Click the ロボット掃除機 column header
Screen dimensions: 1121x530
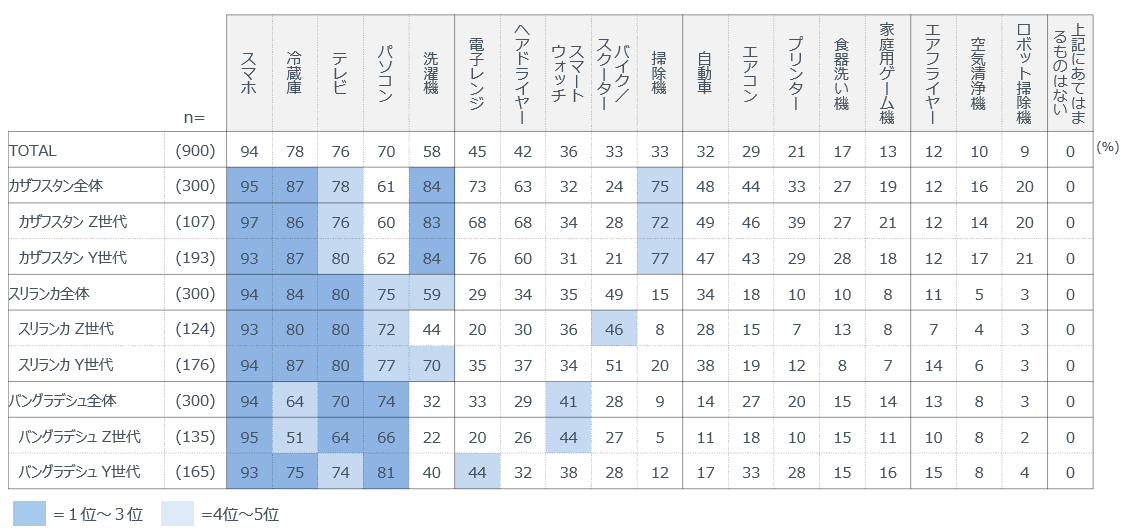pyautogui.click(x=1023, y=73)
